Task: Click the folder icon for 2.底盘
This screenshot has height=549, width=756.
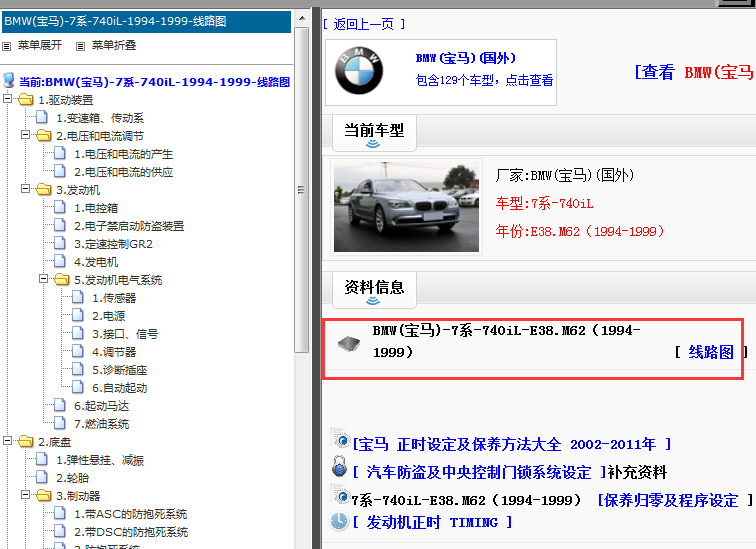Action: [26, 442]
